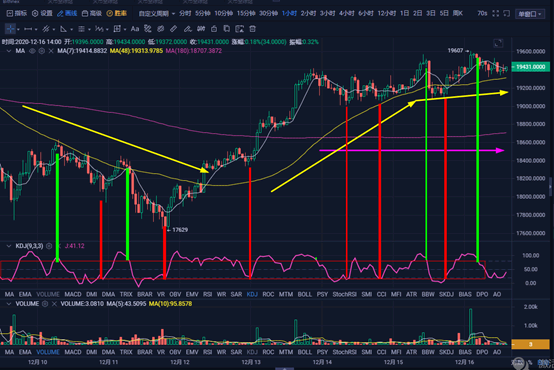Switch to 分时 time-share period
Viewport: 554px width, 370px height.
click(x=185, y=13)
